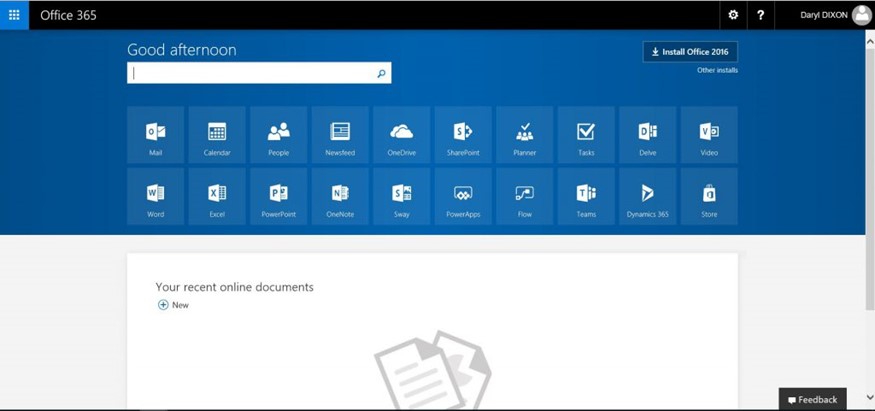Open the Settings gear icon
Viewport: 875px width, 411px height.
tap(733, 15)
